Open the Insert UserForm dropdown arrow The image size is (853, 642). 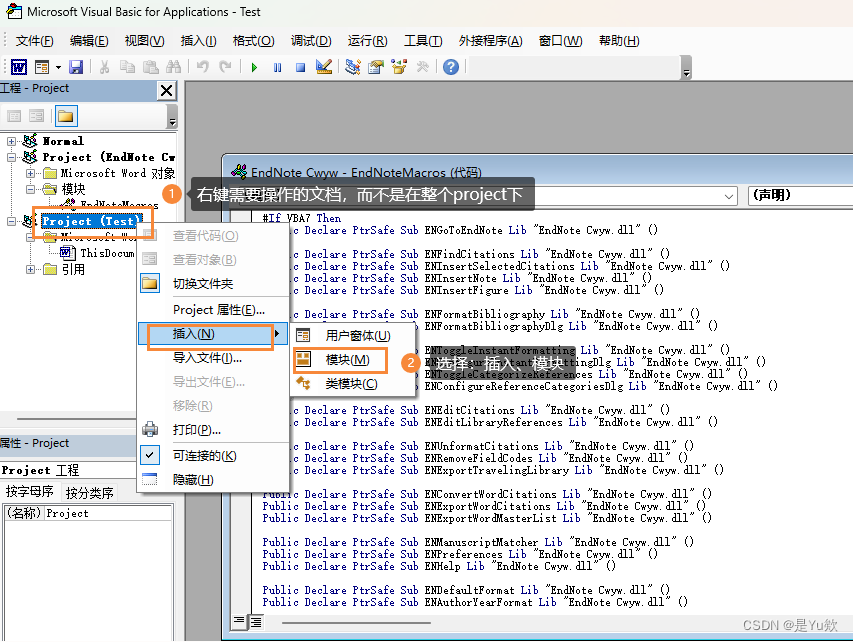click(x=58, y=67)
